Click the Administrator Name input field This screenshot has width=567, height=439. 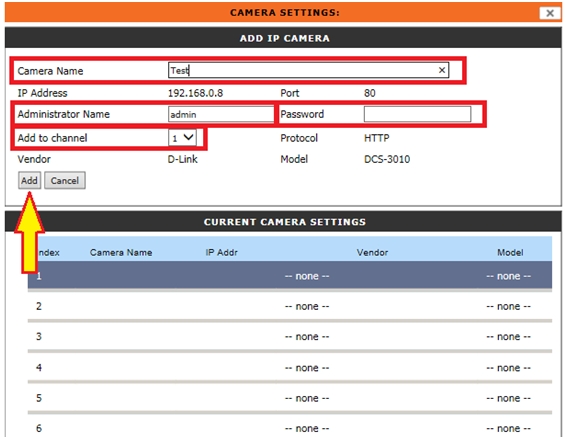point(221,114)
